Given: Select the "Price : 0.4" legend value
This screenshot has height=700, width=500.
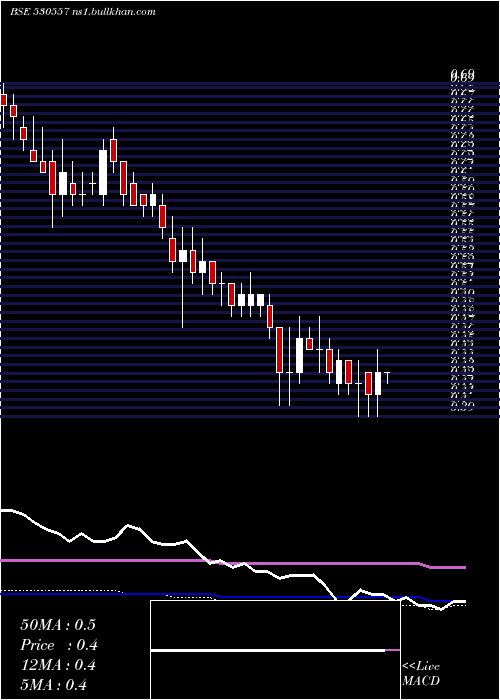Looking at the screenshot, I should pos(59,645).
